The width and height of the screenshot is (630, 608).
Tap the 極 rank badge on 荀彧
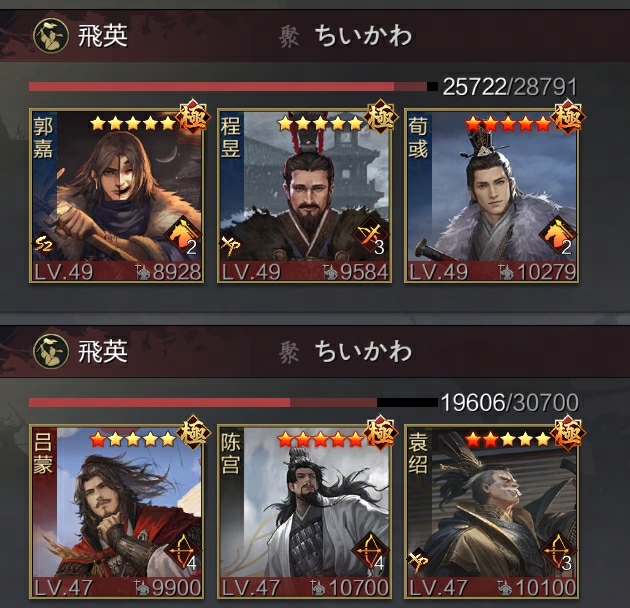click(x=567, y=117)
